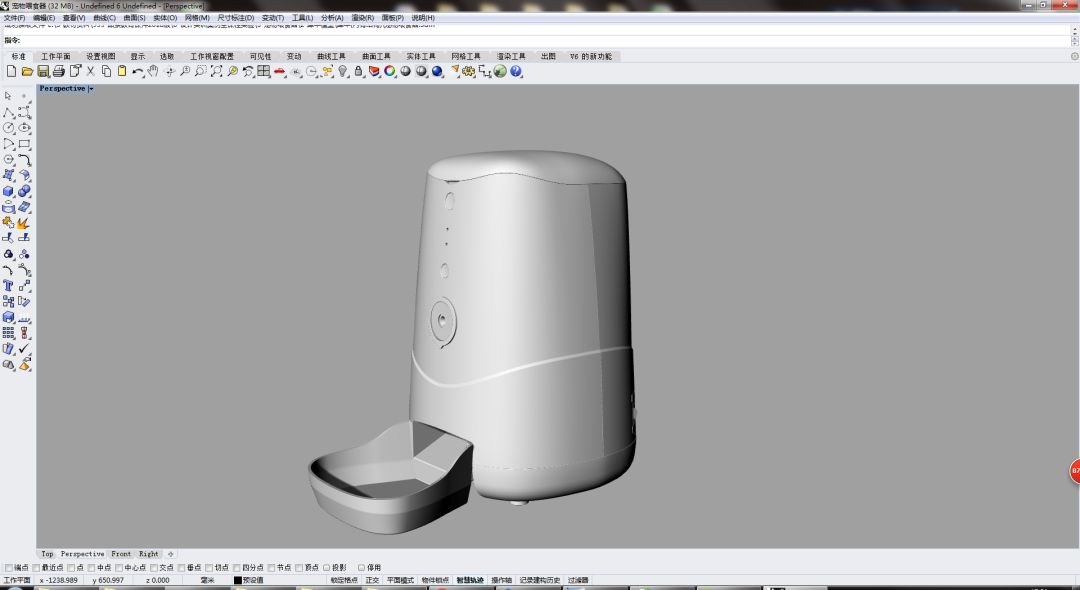
Task: Switch to the 工作平面 toolbar tab
Action: tap(56, 56)
